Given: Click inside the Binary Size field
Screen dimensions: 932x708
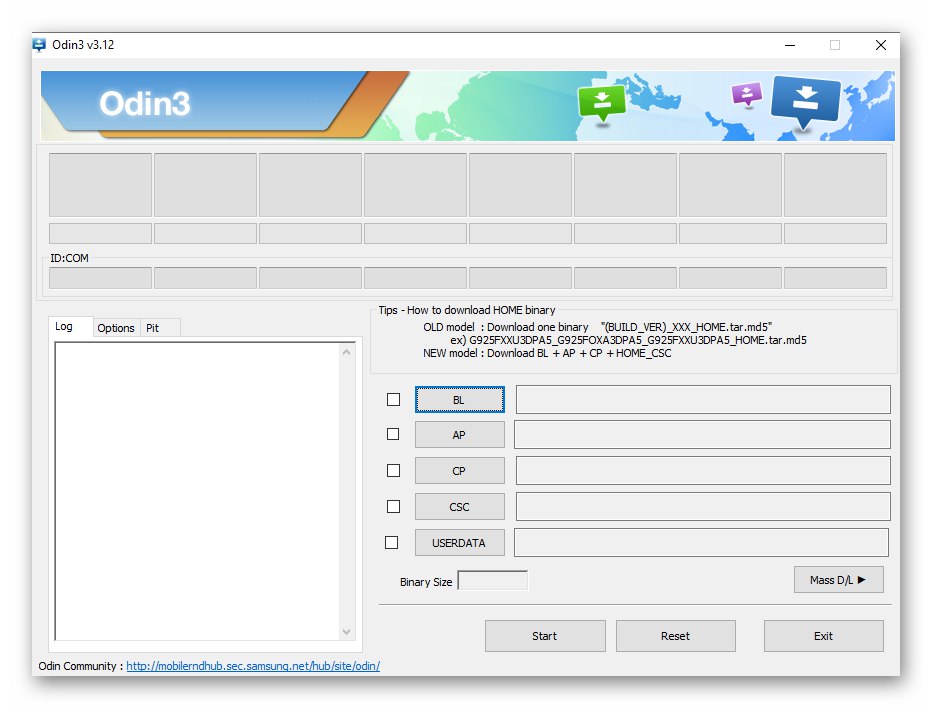Looking at the screenshot, I should (493, 580).
